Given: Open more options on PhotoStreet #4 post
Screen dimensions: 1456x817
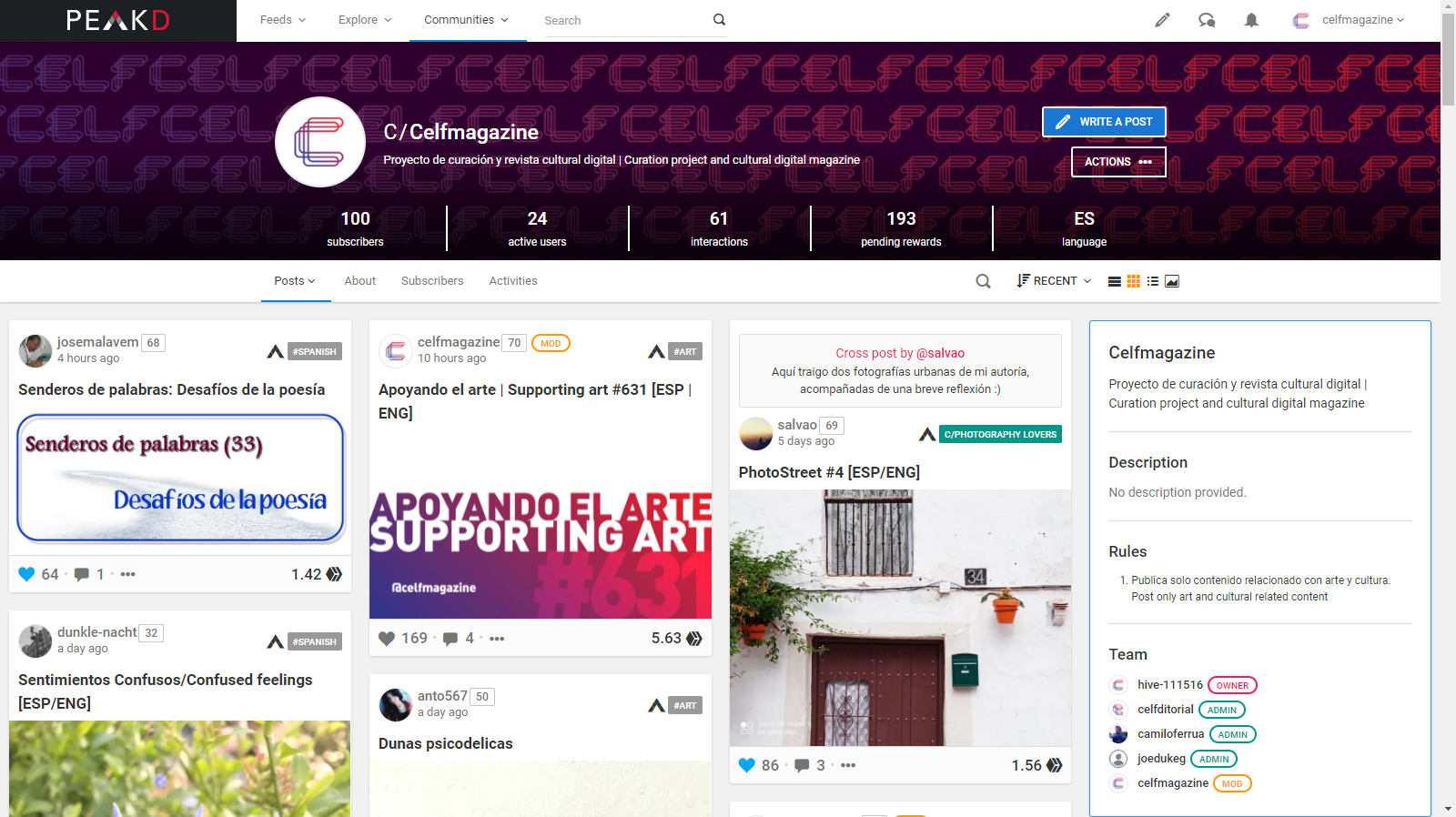Looking at the screenshot, I should (848, 765).
